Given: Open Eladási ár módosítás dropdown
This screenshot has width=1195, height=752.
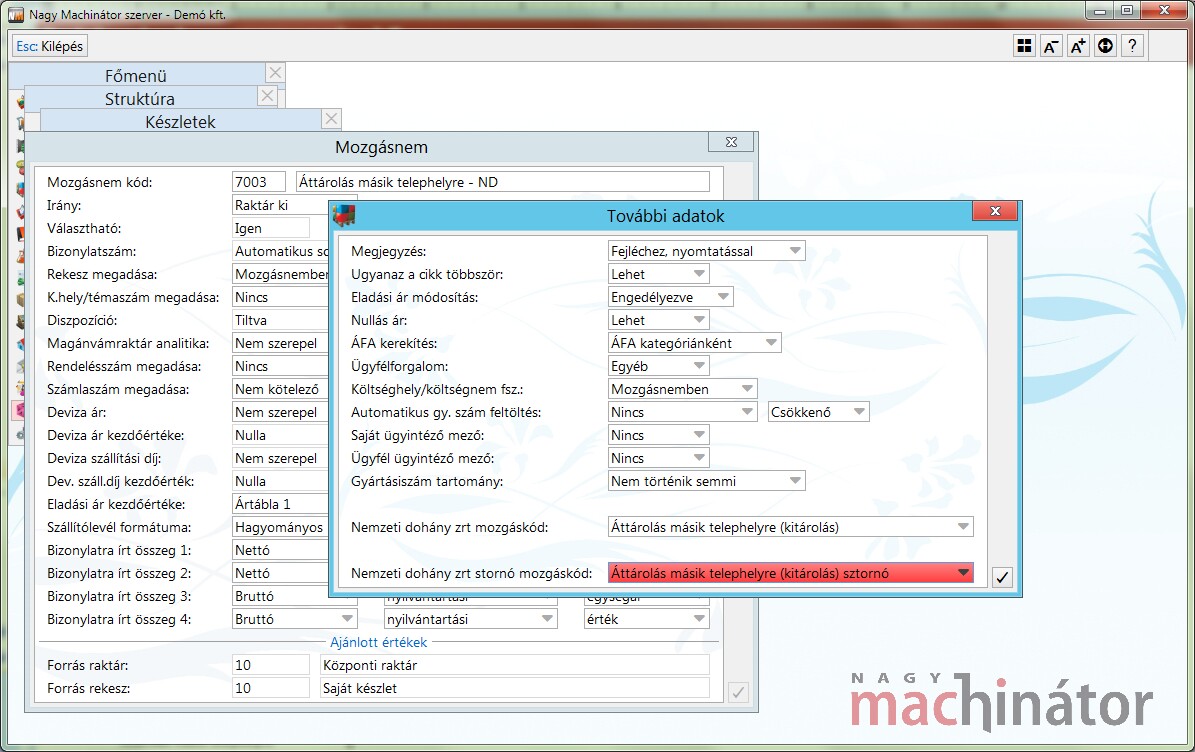Looking at the screenshot, I should pos(671,297).
